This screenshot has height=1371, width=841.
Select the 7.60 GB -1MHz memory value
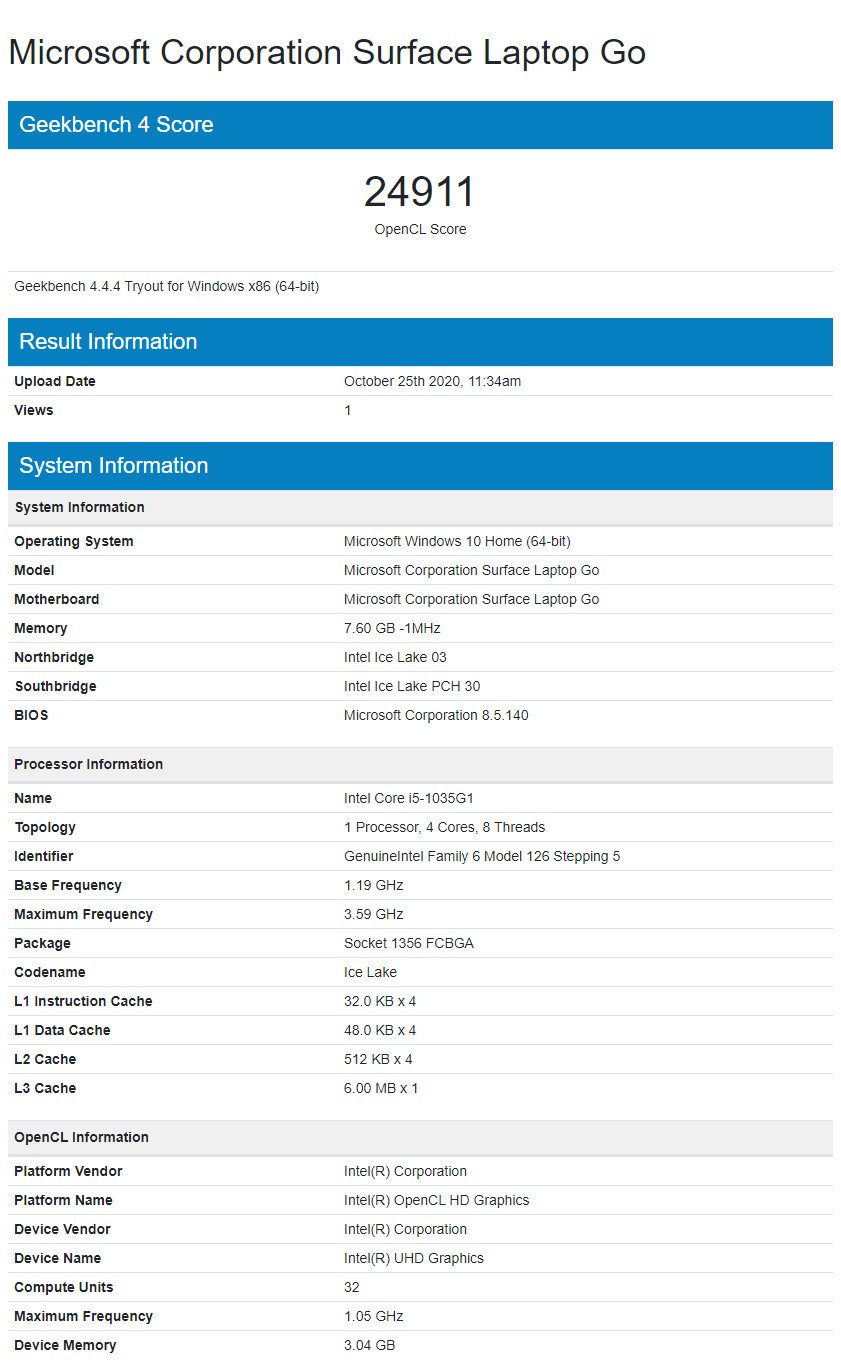coord(392,628)
